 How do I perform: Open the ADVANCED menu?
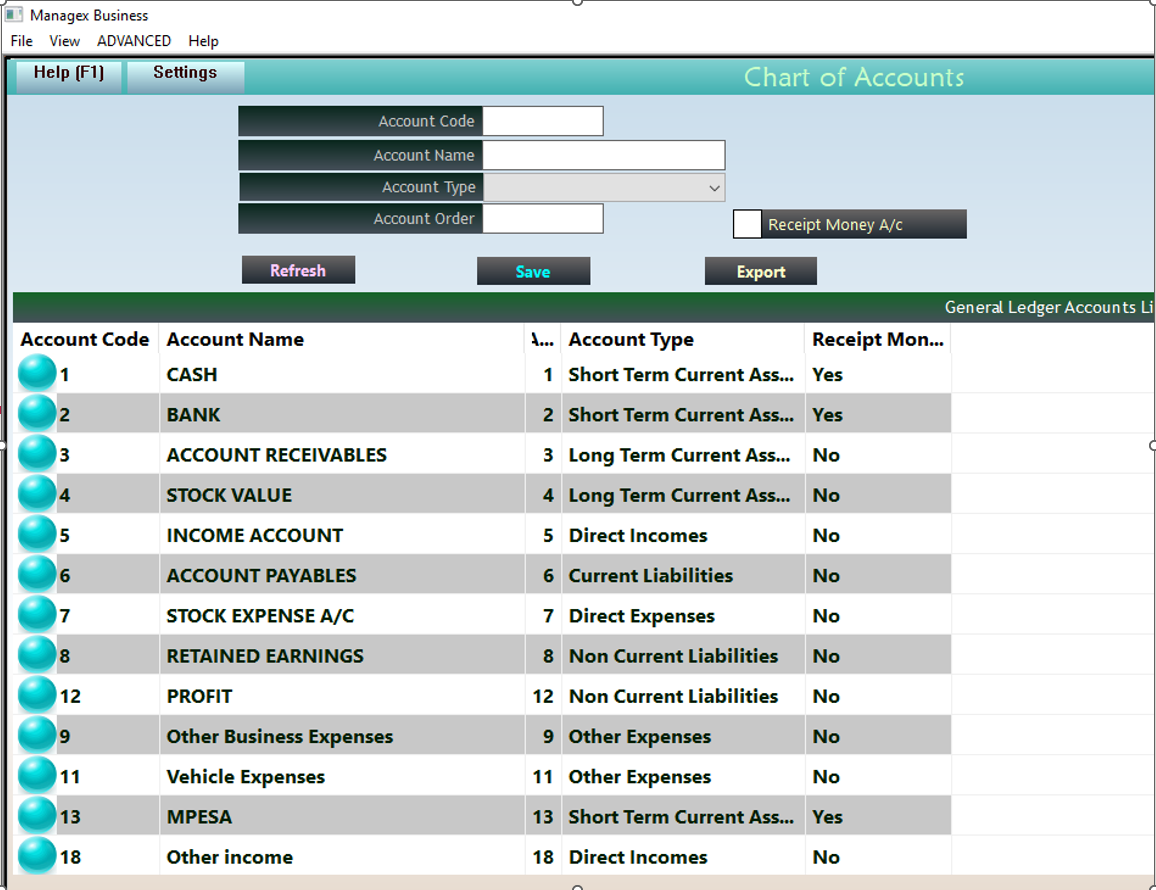pos(134,41)
